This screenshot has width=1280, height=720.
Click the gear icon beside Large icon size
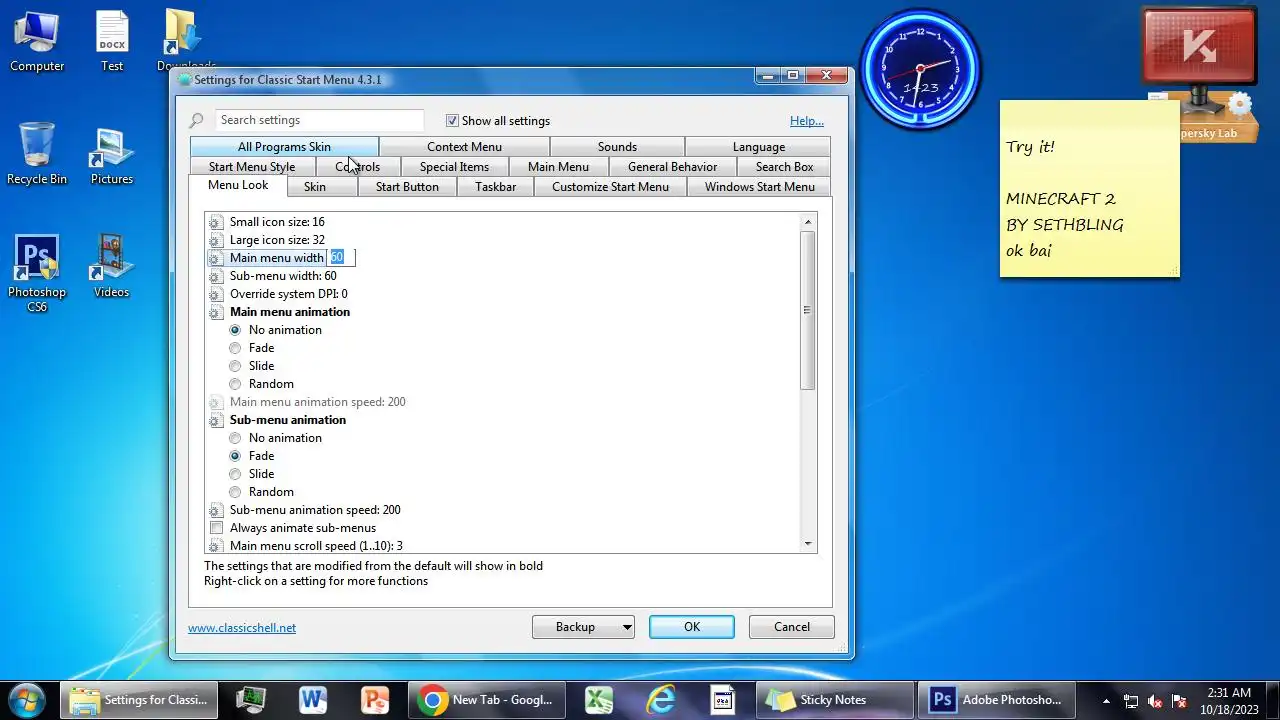[x=216, y=240]
